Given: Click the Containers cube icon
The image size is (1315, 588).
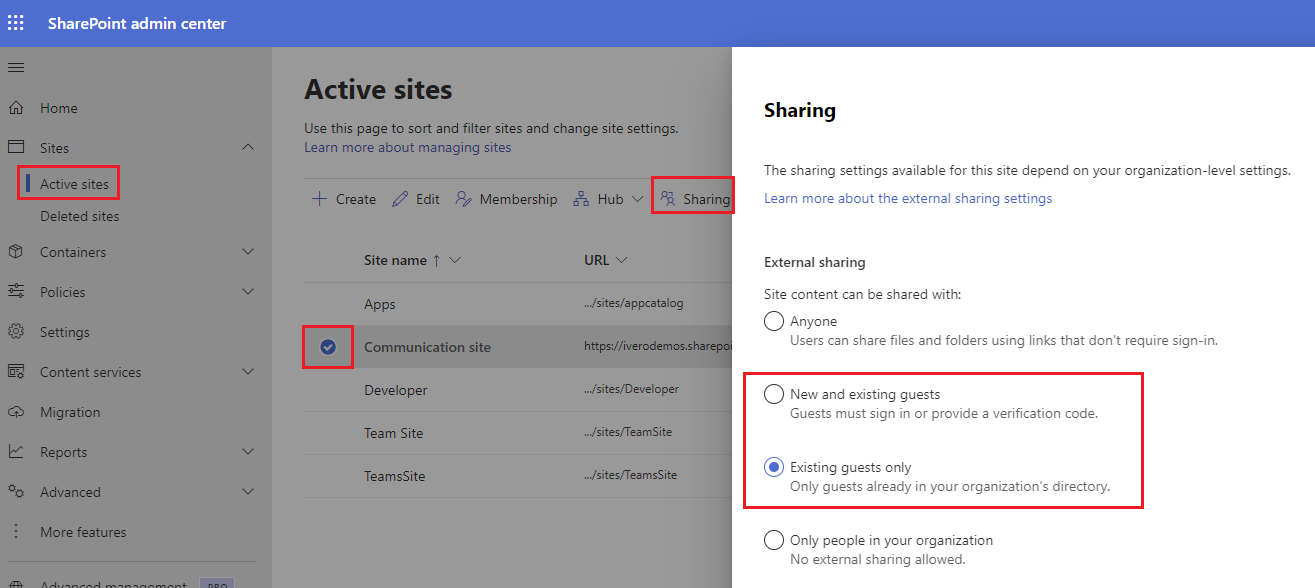Looking at the screenshot, I should pyautogui.click(x=16, y=252).
